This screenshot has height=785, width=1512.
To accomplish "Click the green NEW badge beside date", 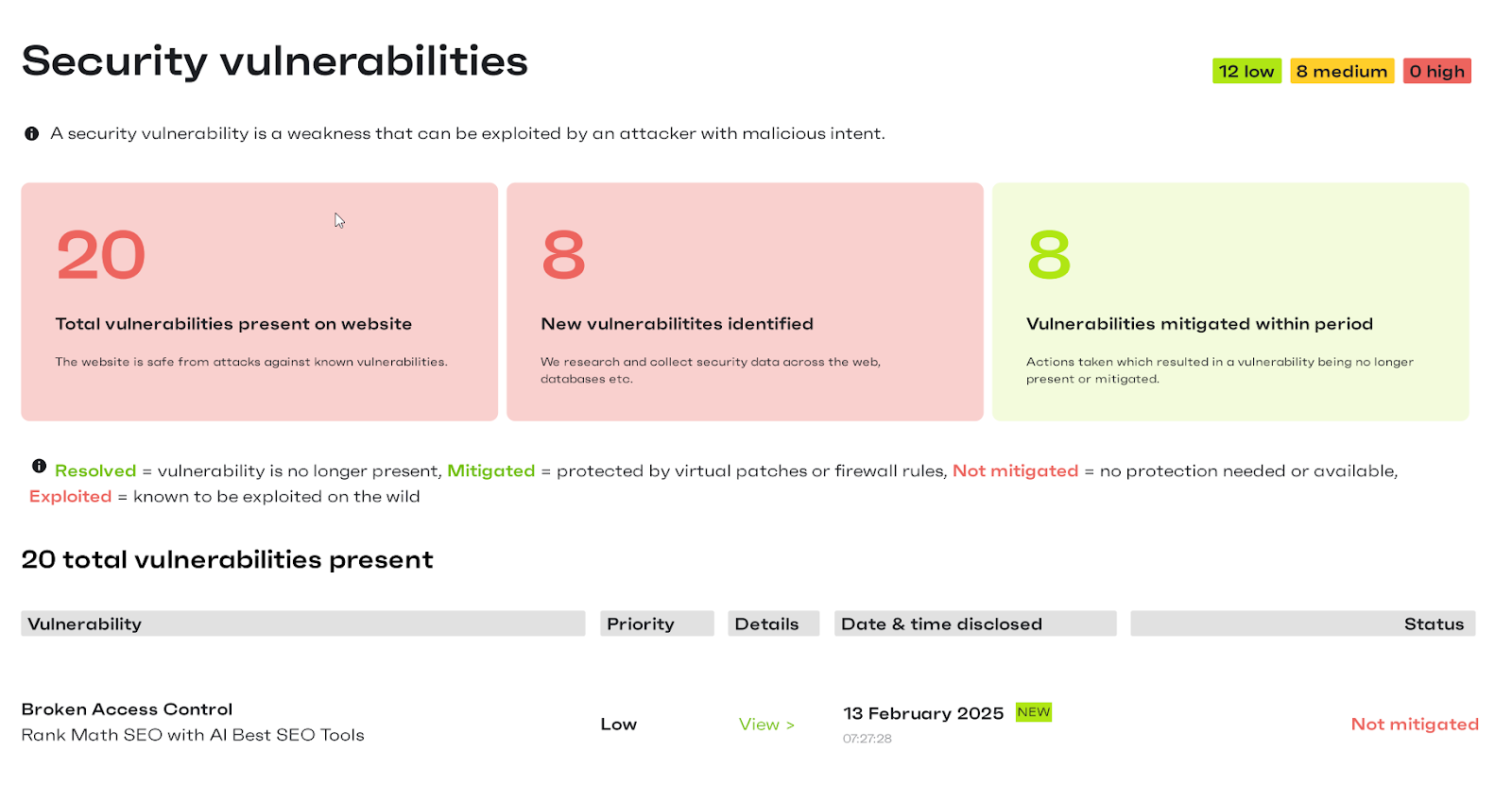I will point(1033,712).
